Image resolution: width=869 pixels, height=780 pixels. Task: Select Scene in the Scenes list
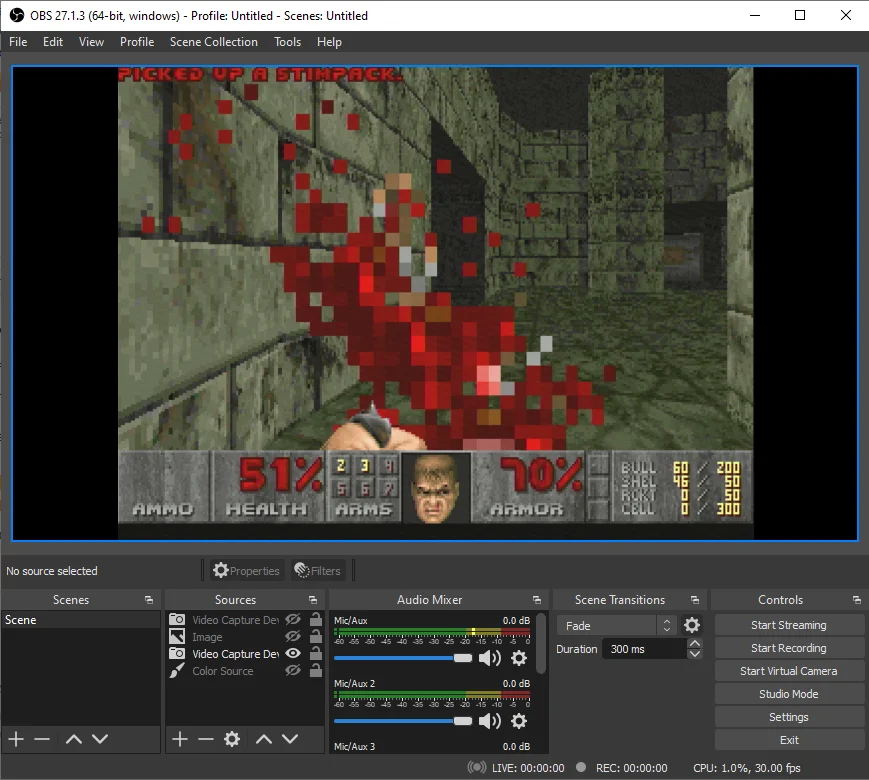pos(21,620)
